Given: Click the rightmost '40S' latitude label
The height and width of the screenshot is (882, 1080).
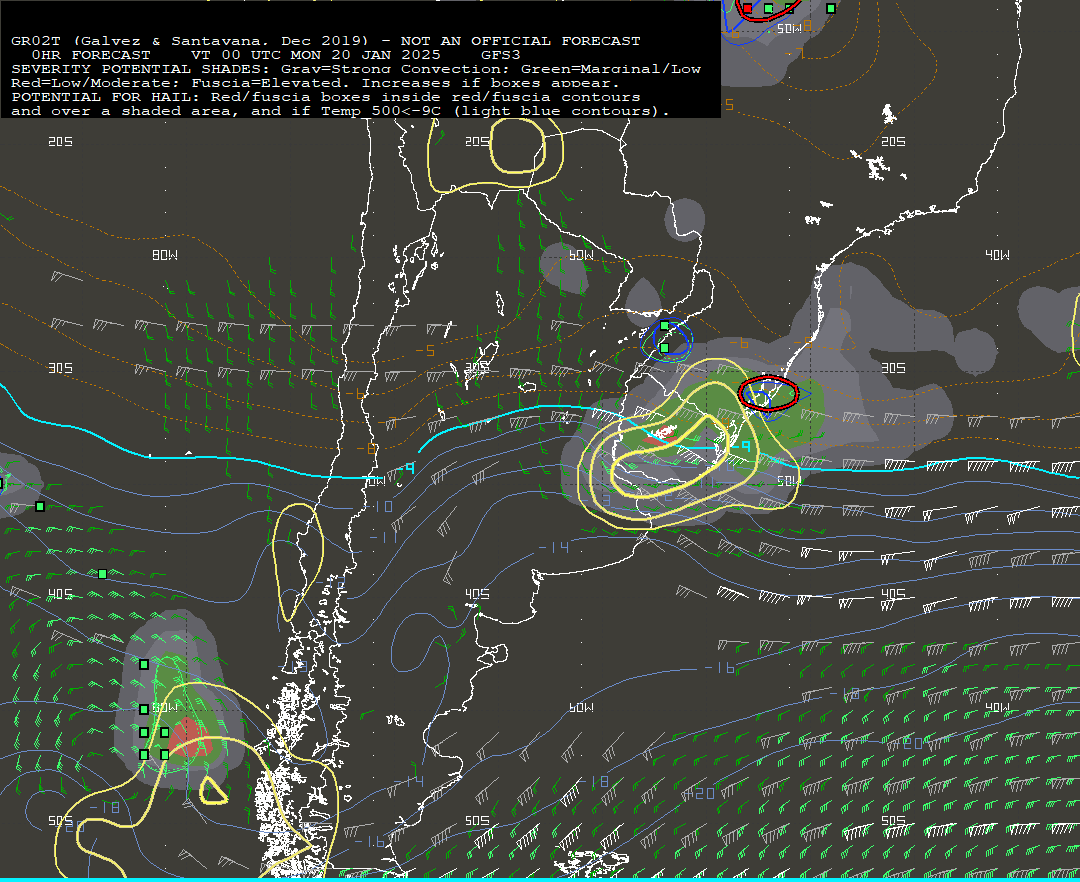Looking at the screenshot, I should click(893, 594).
